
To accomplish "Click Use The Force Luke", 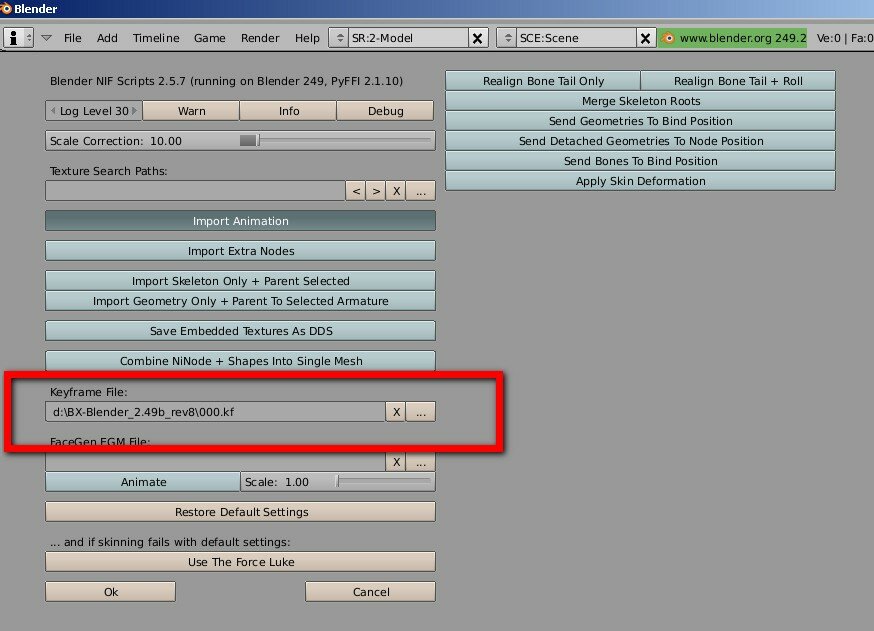I will coord(240,562).
